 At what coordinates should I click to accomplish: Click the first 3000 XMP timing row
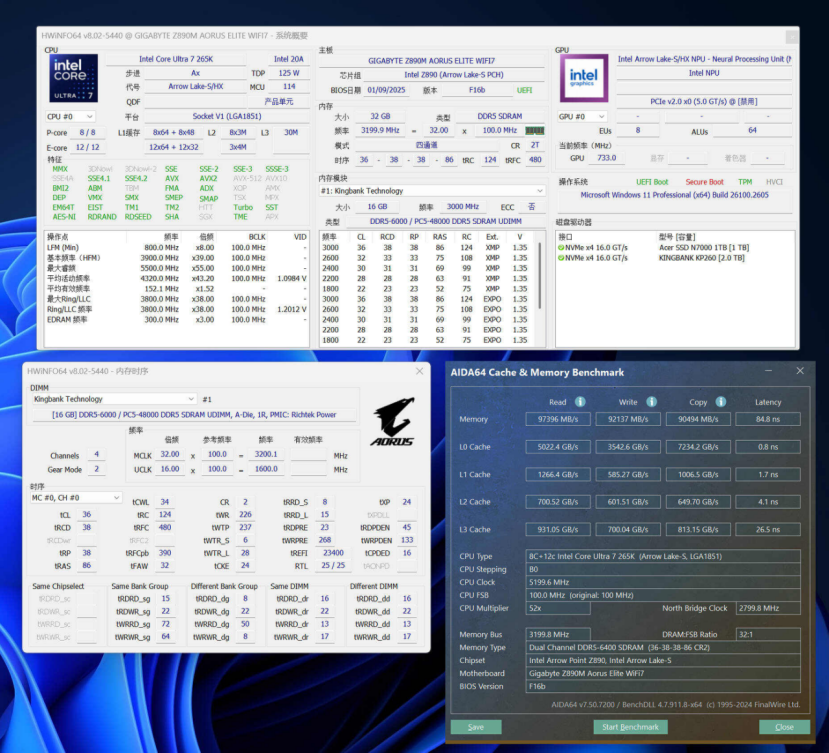[x=426, y=247]
